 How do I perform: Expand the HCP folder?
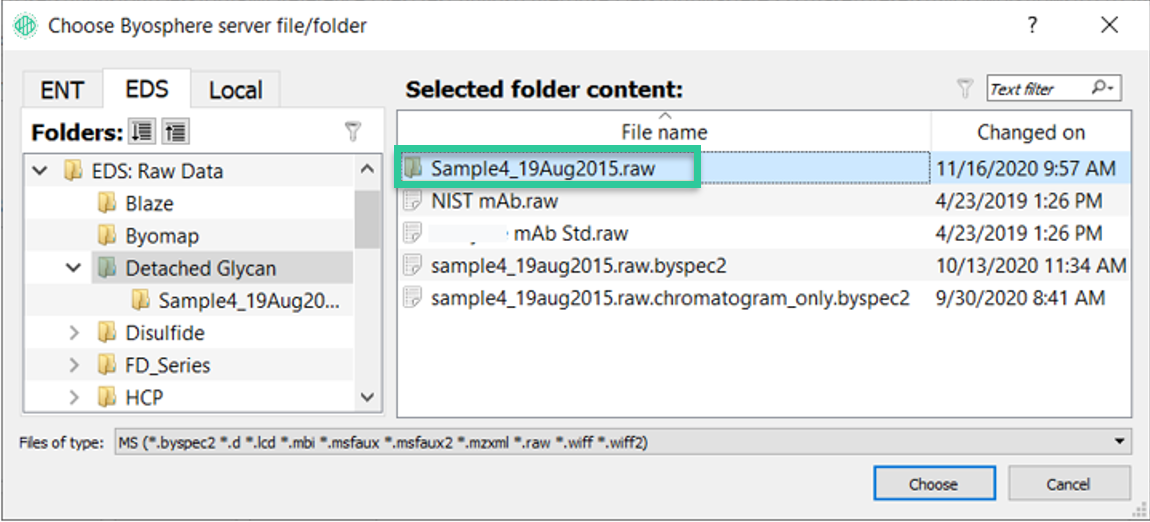(x=73, y=397)
